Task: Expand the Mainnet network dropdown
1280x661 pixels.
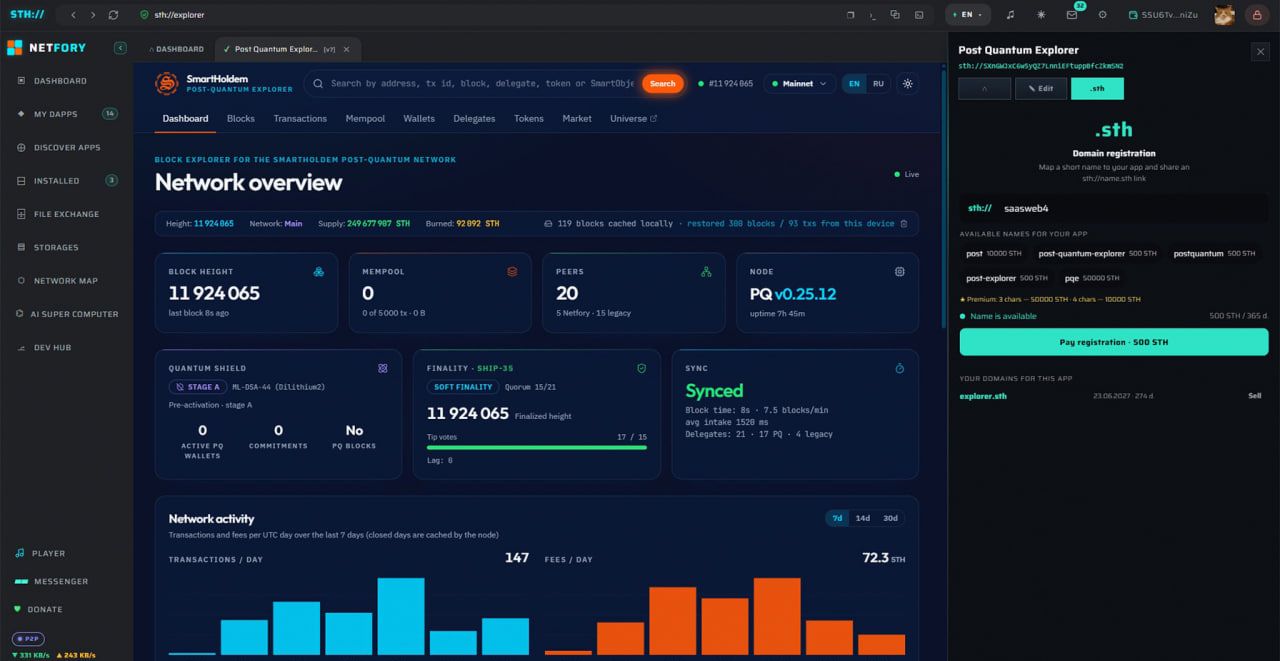Action: (799, 84)
